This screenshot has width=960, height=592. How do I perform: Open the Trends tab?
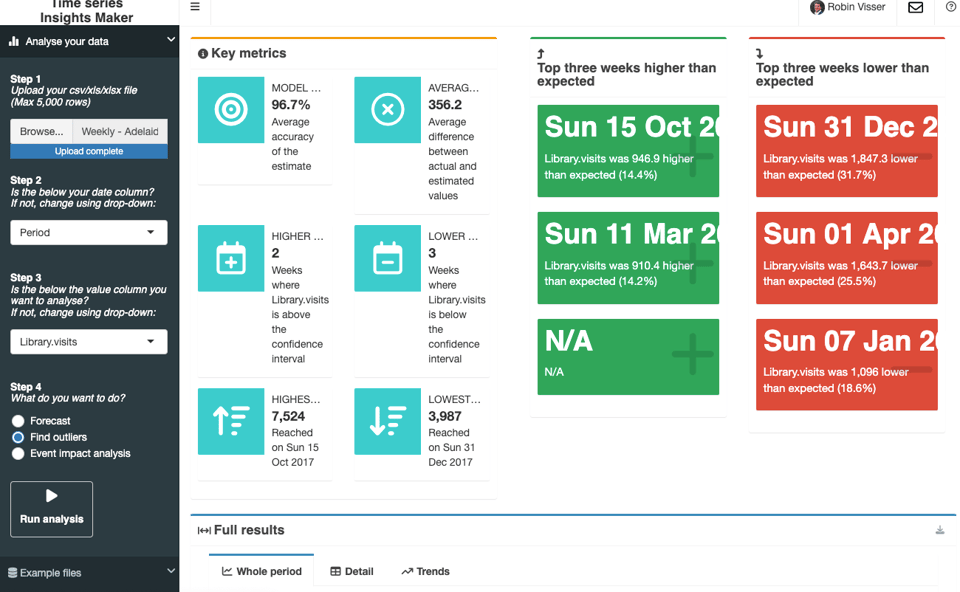[x=426, y=571]
